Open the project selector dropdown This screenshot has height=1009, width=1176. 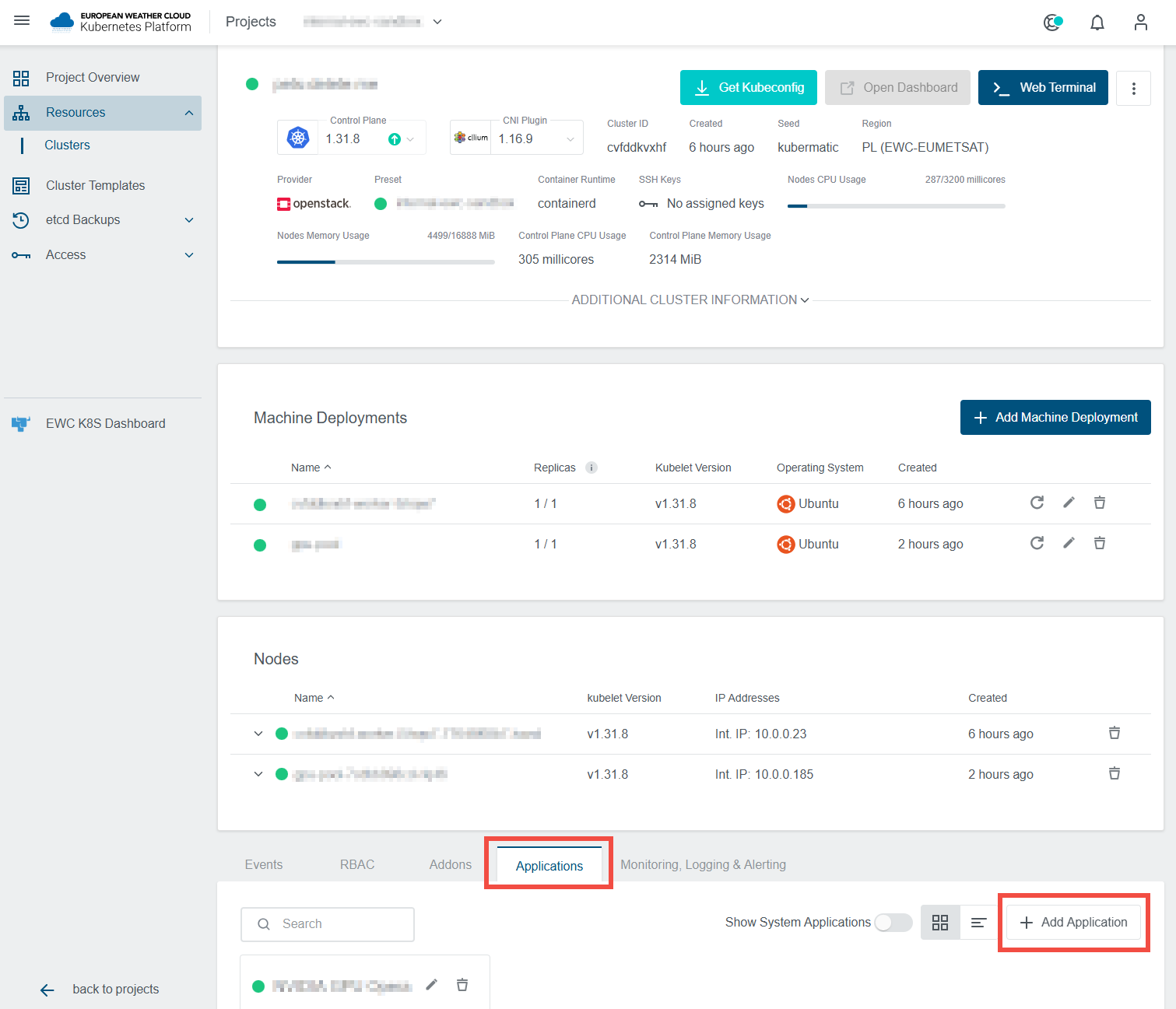tap(372, 22)
